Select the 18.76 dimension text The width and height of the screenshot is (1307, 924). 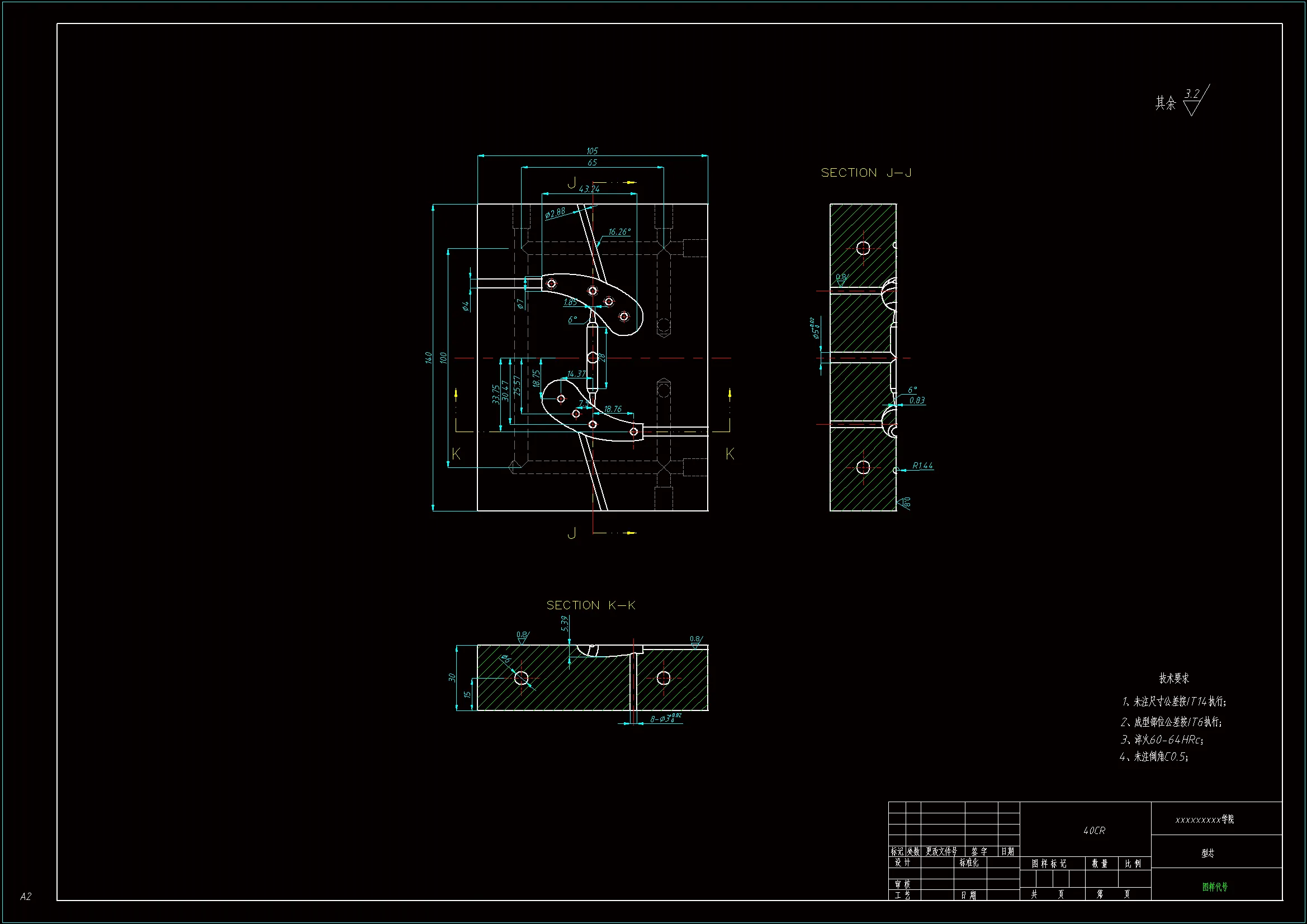point(613,409)
